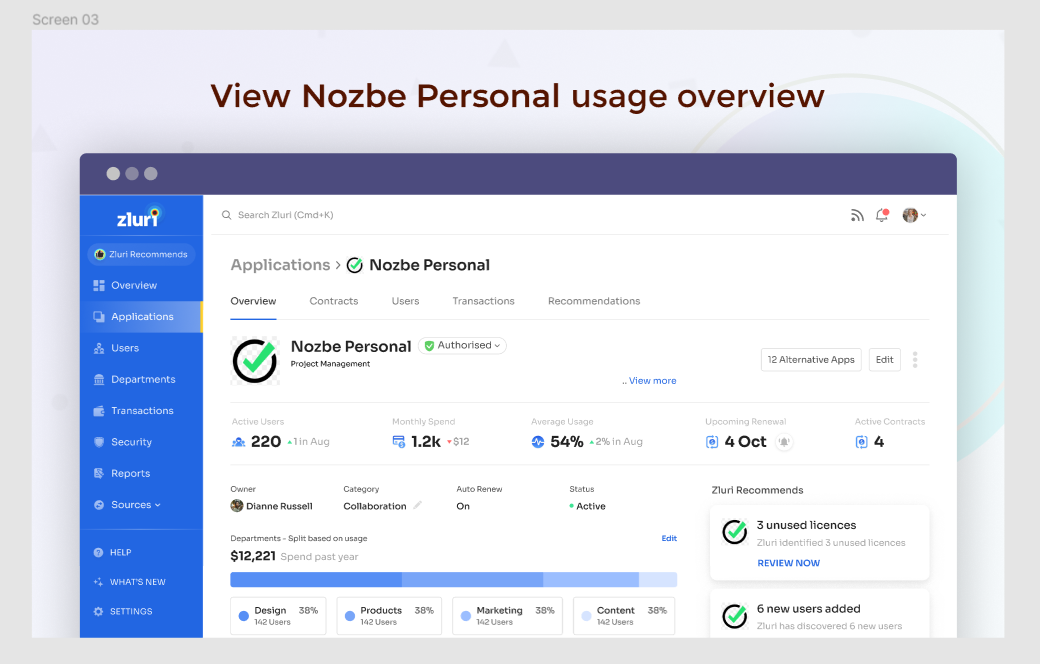Image resolution: width=1040 pixels, height=664 pixels.
Task: Expand the Sources menu chevron
Action: click(158, 505)
